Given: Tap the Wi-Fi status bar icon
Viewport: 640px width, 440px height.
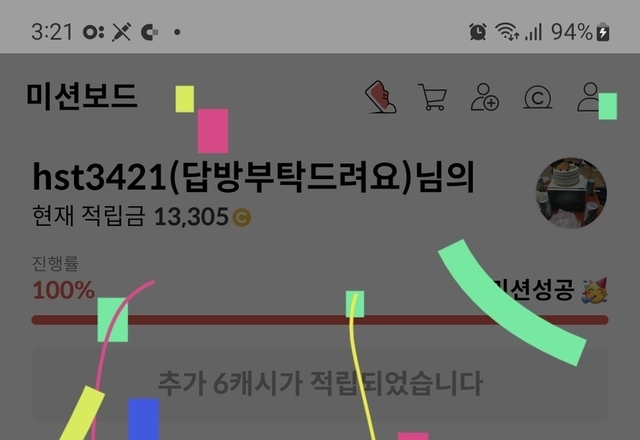Looking at the screenshot, I should point(507,31).
